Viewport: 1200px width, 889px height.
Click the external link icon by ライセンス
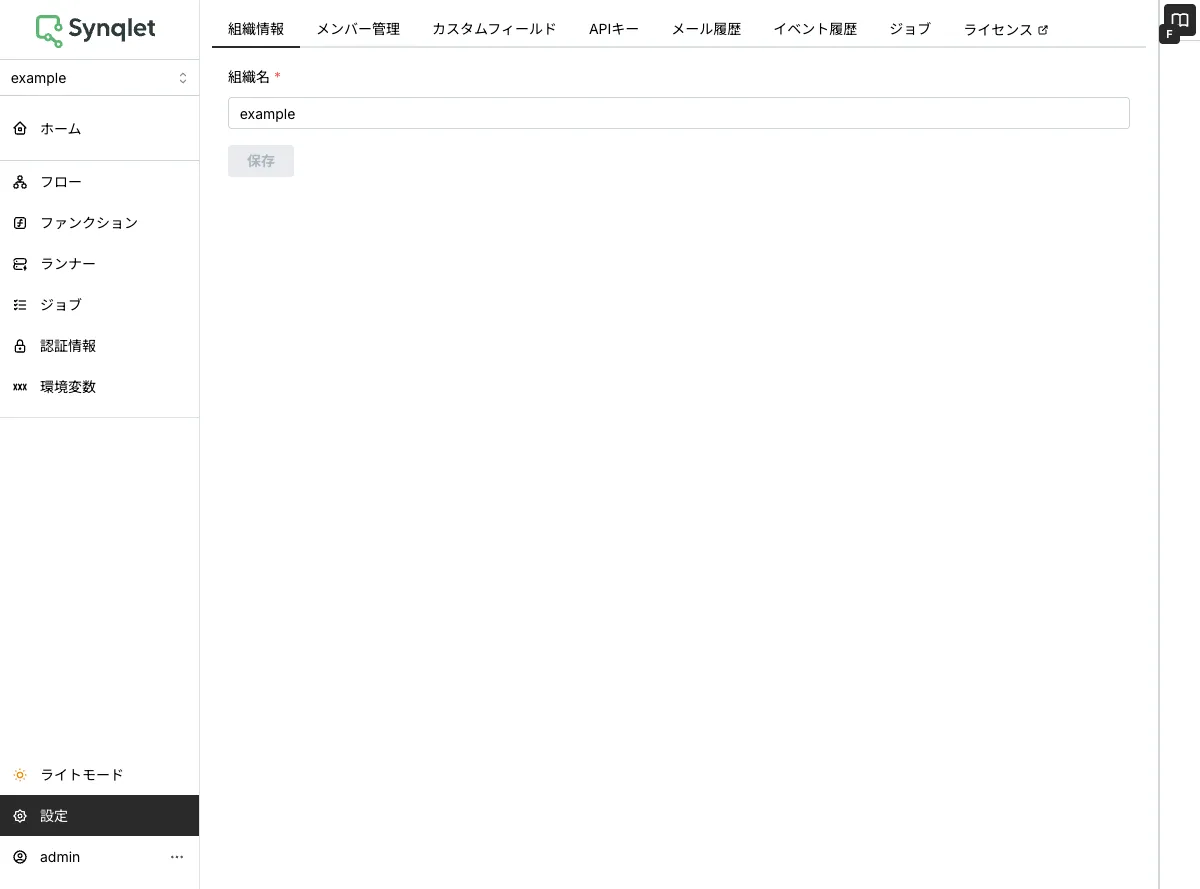click(1043, 30)
